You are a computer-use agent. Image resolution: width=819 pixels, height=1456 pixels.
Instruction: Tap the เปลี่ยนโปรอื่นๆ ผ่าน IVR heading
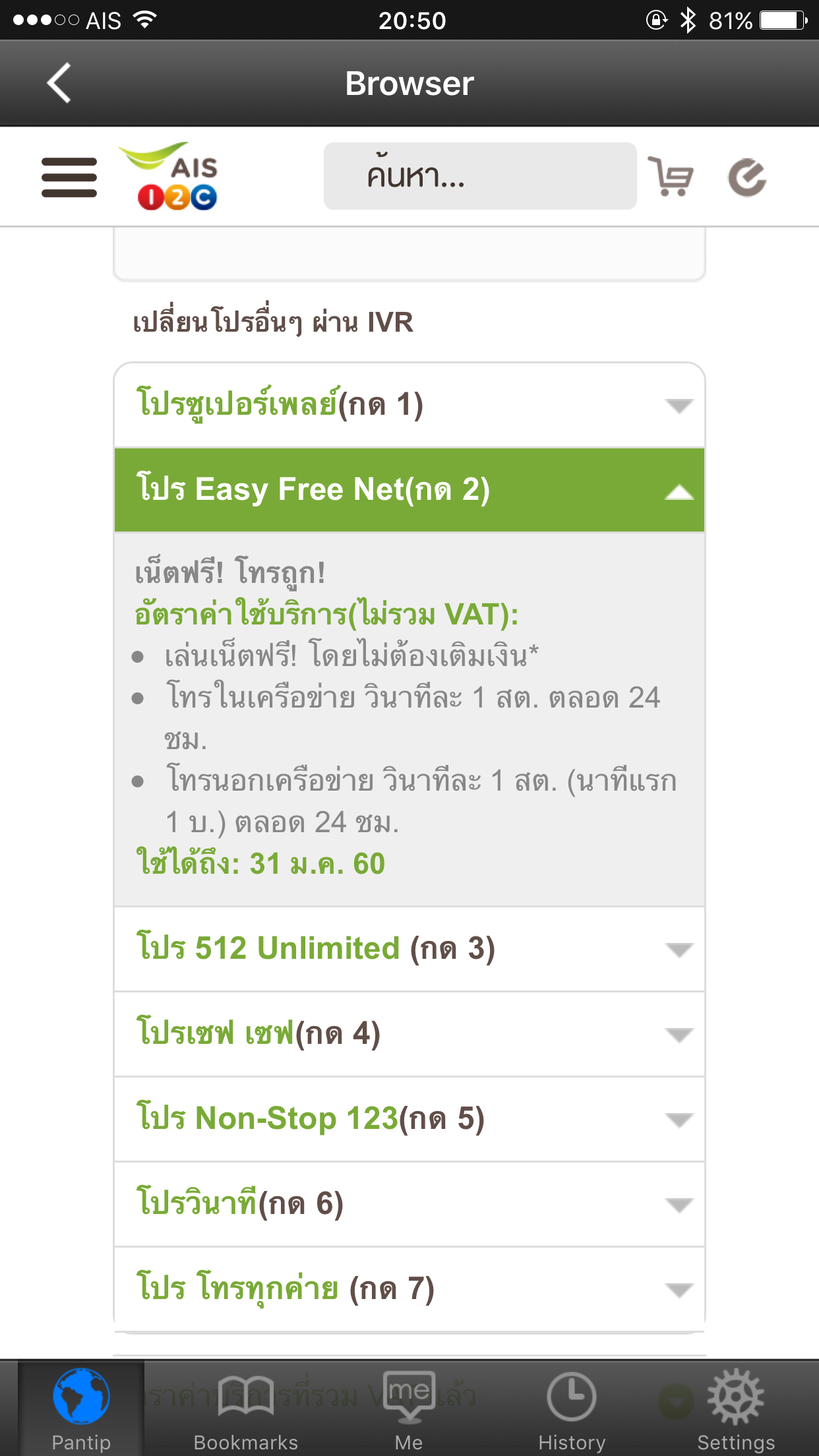pos(273,322)
